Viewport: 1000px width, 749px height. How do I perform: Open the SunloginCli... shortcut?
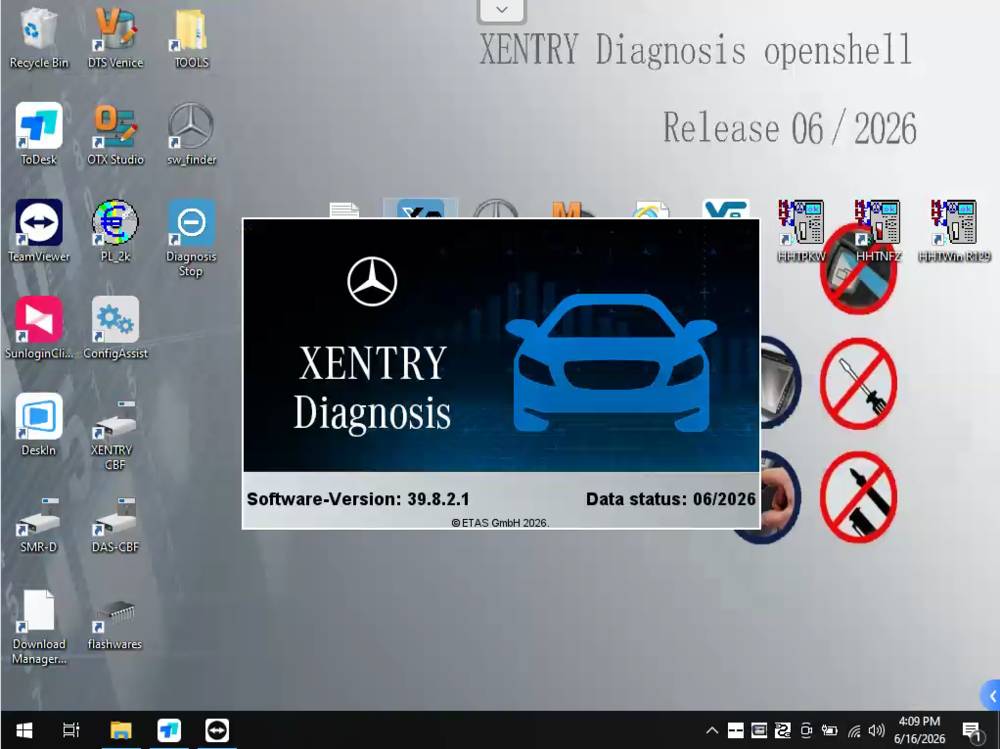click(x=38, y=328)
